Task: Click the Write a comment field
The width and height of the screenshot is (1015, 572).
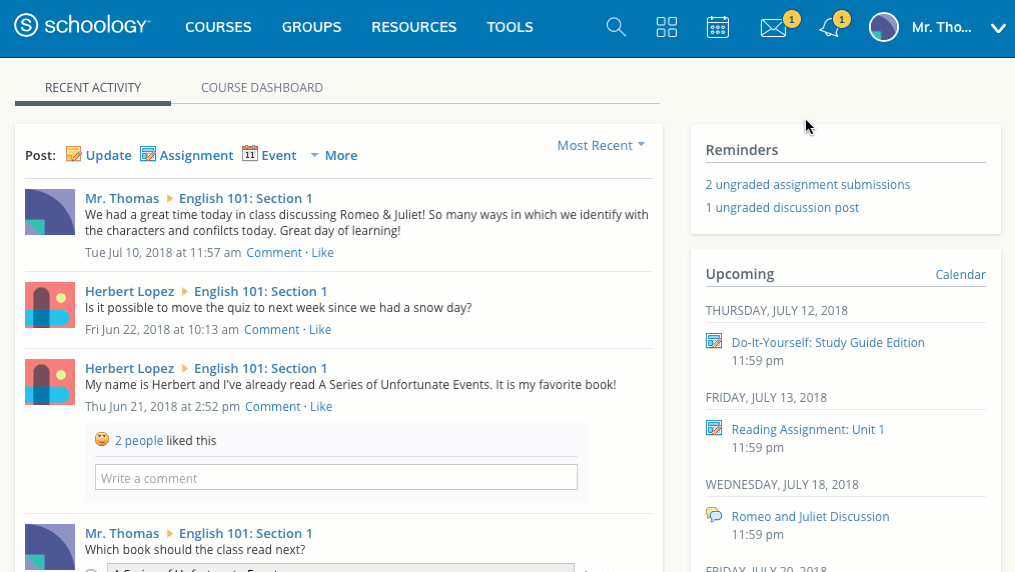Action: (x=336, y=478)
